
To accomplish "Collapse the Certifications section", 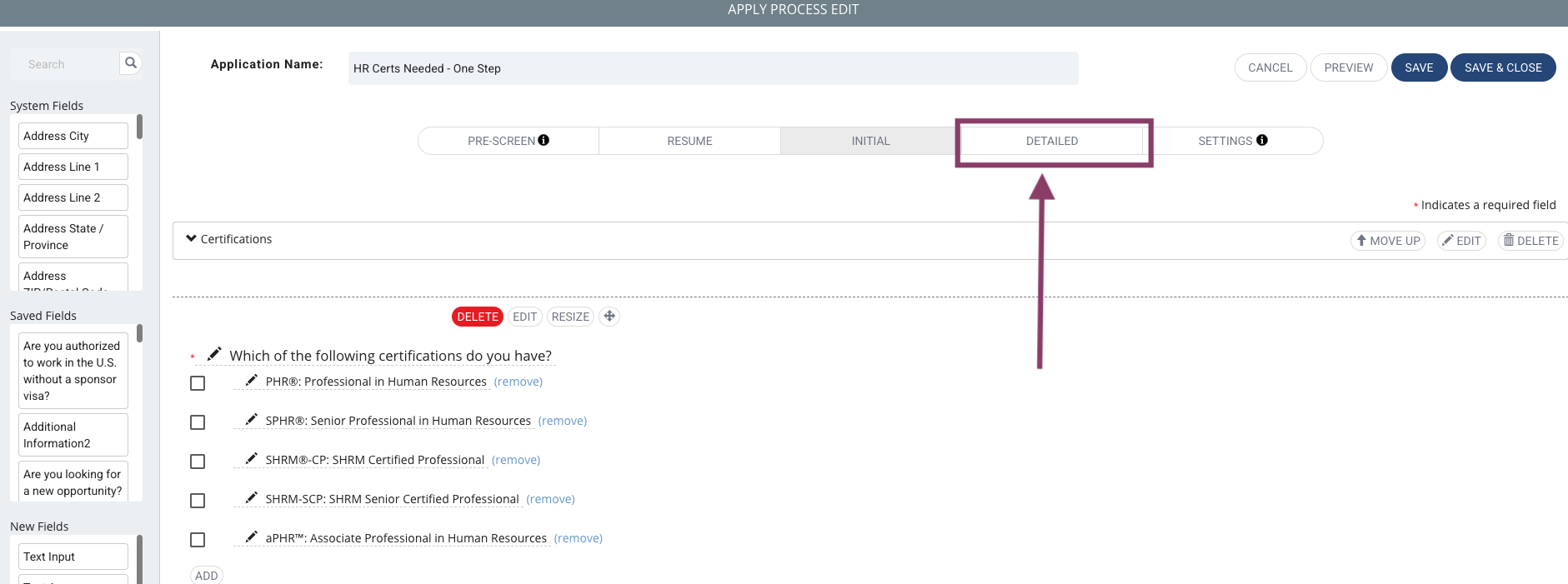I will click(192, 239).
